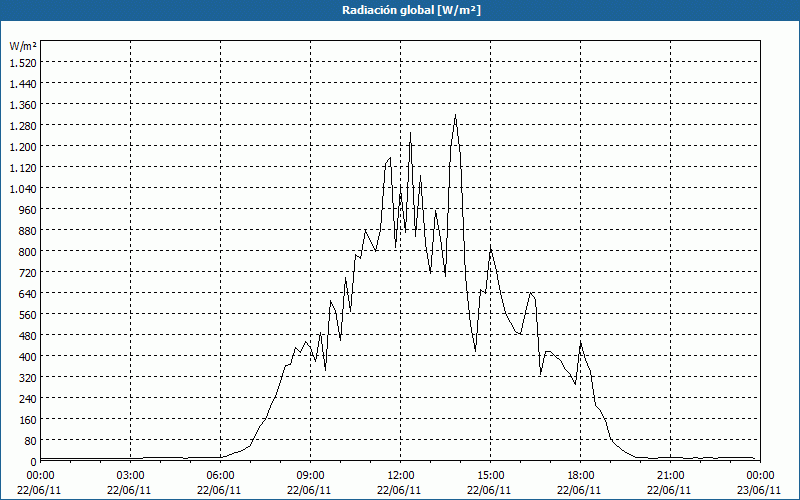This screenshot has height=500, width=800.
Task: Click the 'Radiación global [W/m²]' chart title
Action: click(411, 10)
